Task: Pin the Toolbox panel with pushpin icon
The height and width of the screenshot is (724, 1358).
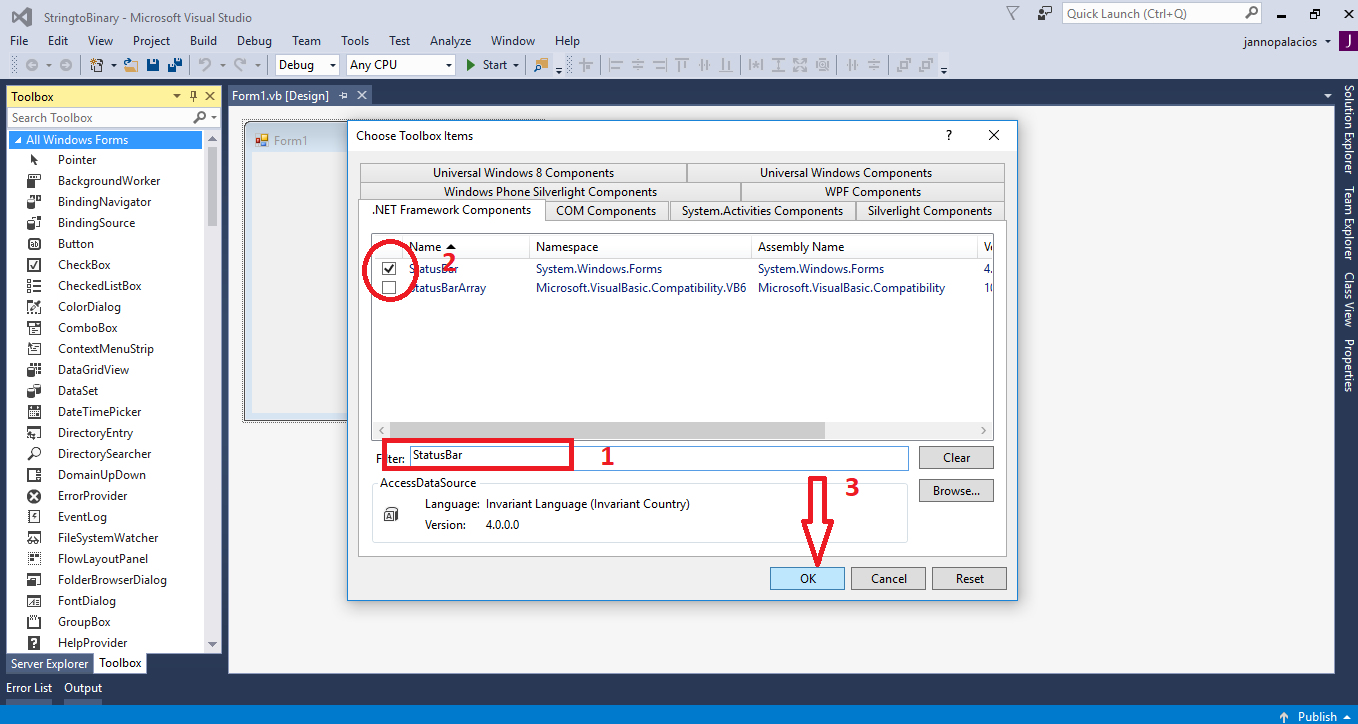Action: pyautogui.click(x=193, y=96)
